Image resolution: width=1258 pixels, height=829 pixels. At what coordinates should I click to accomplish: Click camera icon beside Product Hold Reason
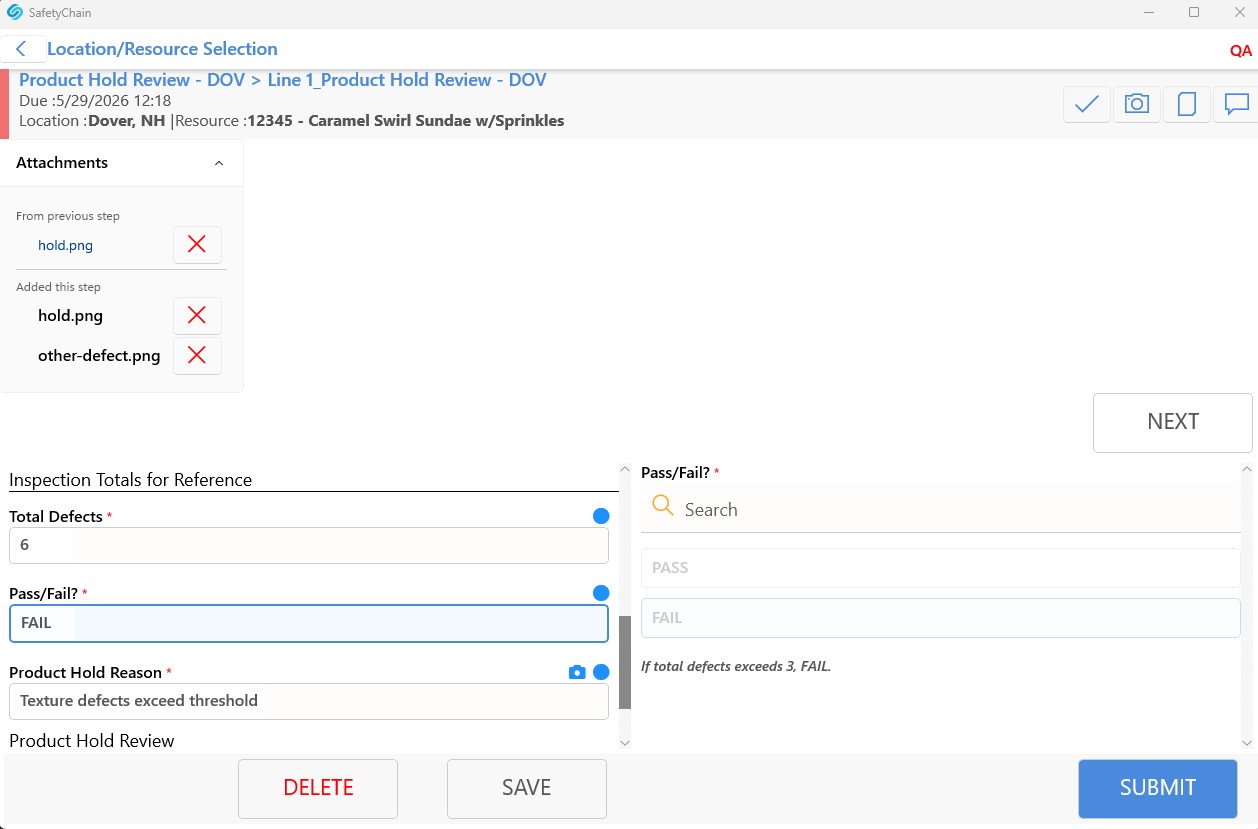pyautogui.click(x=577, y=673)
